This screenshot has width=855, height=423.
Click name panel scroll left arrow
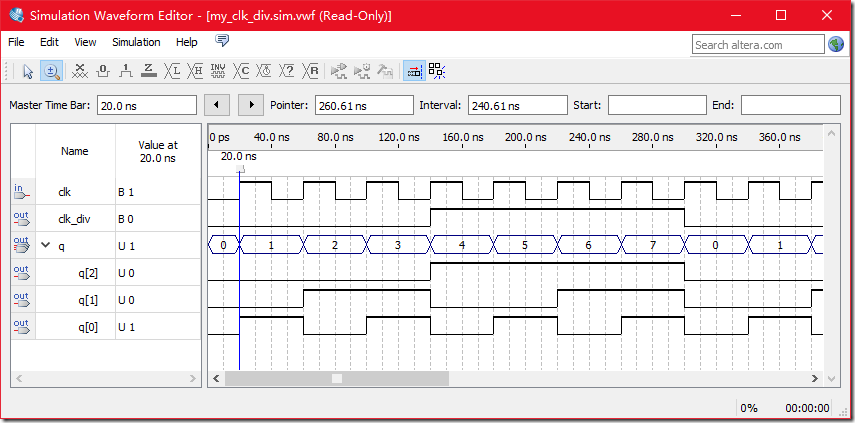tap(19, 378)
